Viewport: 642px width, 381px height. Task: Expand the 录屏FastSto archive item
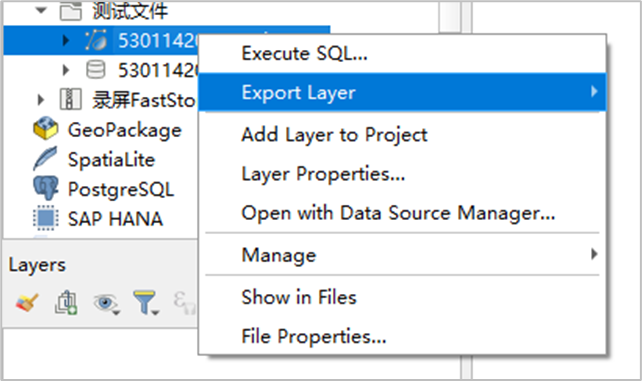(x=40, y=99)
